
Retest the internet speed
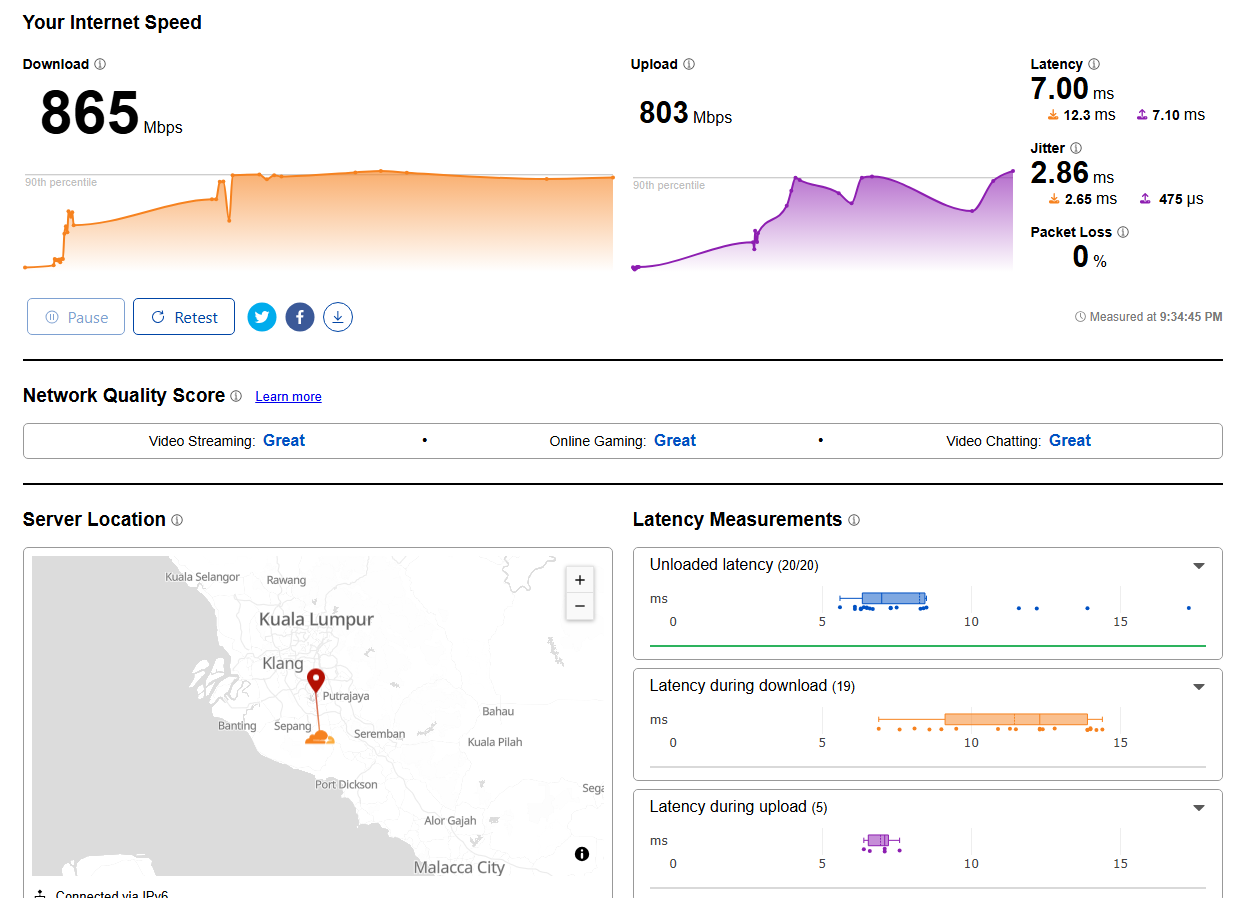184,317
